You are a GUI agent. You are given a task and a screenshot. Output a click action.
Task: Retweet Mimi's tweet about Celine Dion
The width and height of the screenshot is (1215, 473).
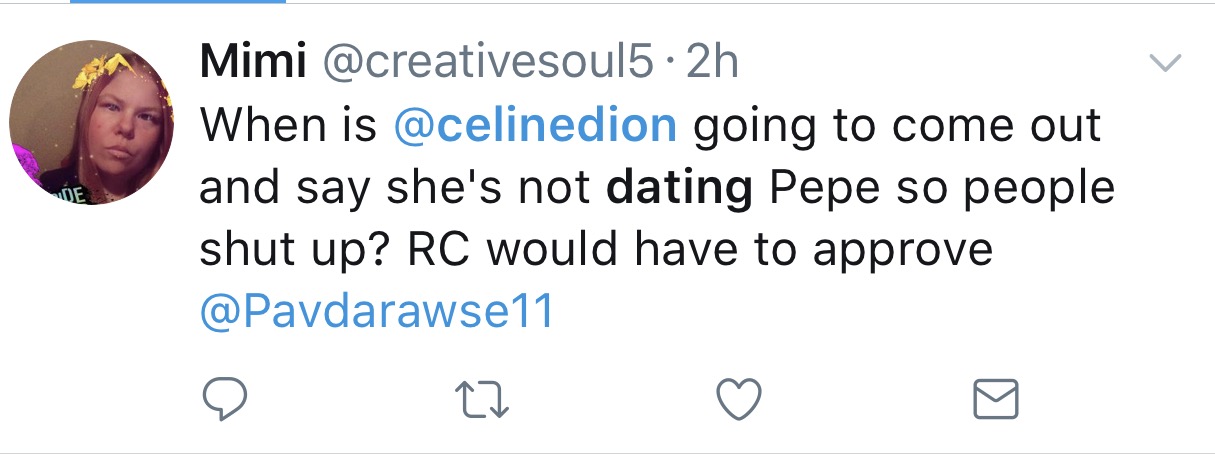(x=485, y=399)
